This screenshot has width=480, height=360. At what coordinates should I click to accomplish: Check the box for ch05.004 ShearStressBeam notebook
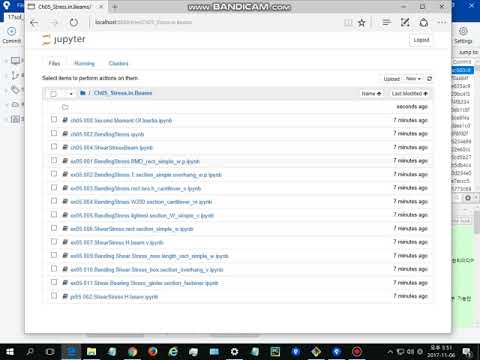[x=54, y=146]
